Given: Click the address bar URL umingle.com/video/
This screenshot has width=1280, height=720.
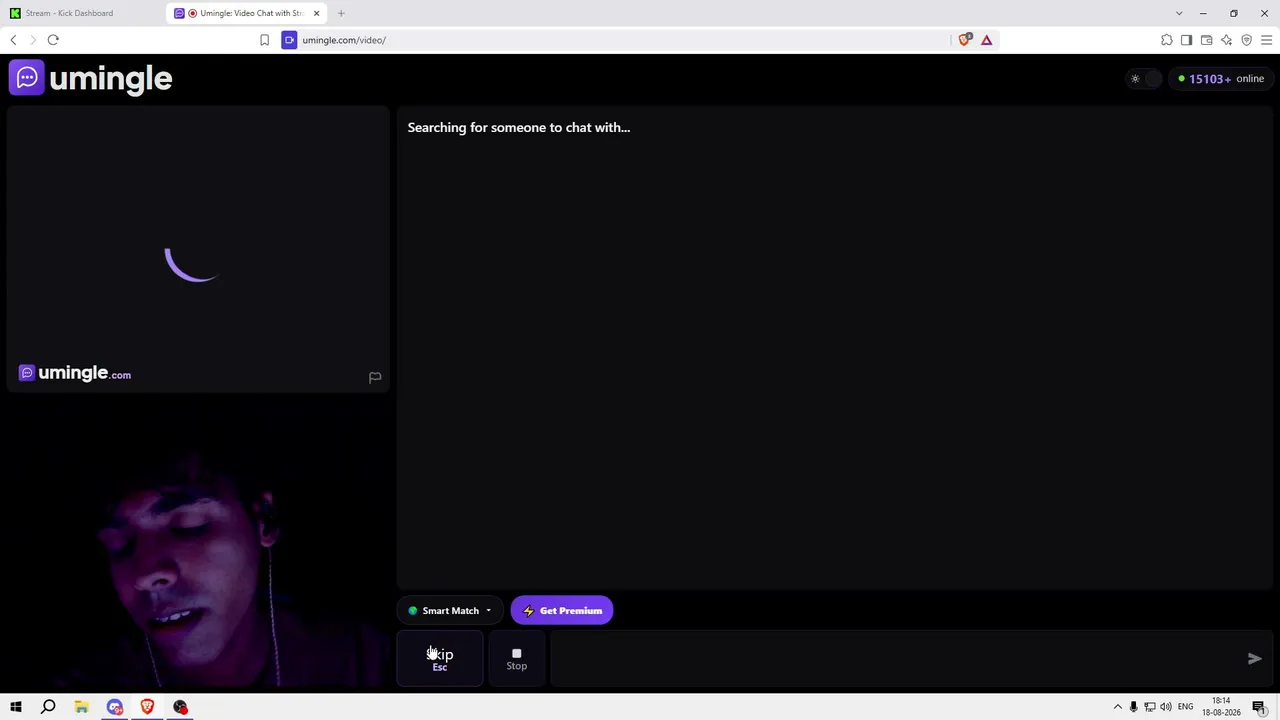Looking at the screenshot, I should pos(344,40).
